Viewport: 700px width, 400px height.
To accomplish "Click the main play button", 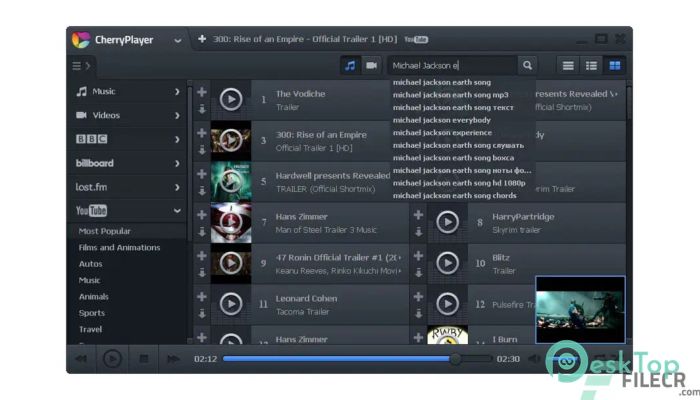I will click(112, 358).
